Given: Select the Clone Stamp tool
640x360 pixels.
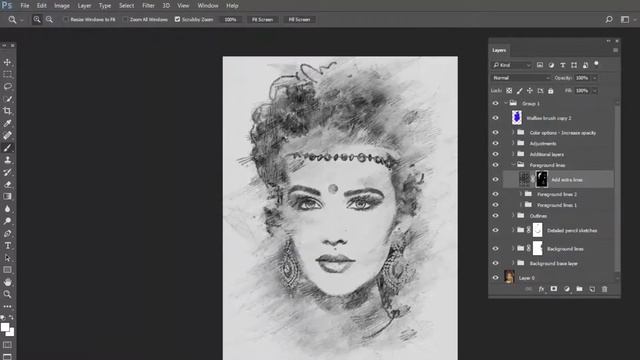Looking at the screenshot, I should coord(7,160).
